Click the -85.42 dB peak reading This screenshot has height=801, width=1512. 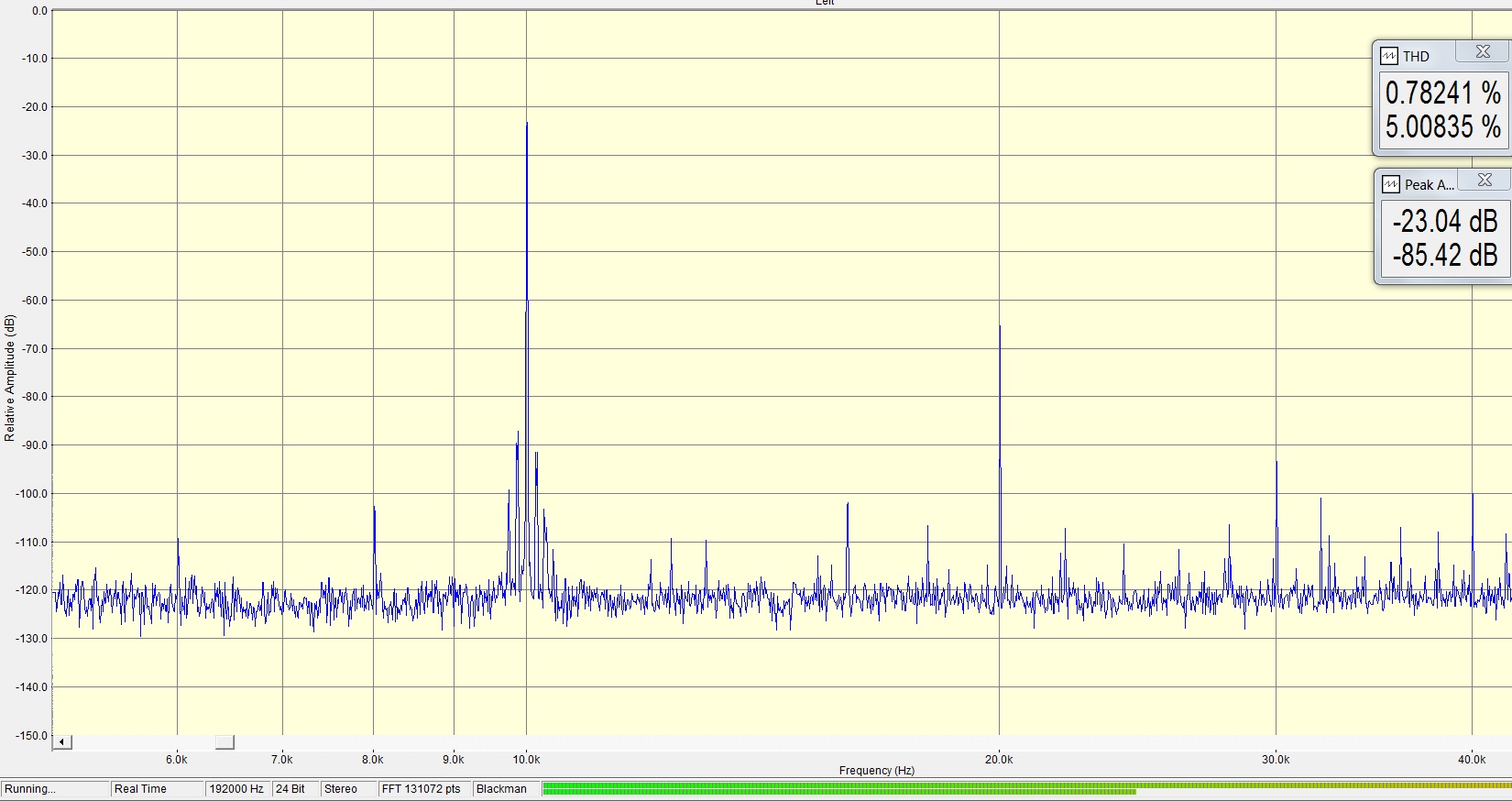coord(1444,255)
